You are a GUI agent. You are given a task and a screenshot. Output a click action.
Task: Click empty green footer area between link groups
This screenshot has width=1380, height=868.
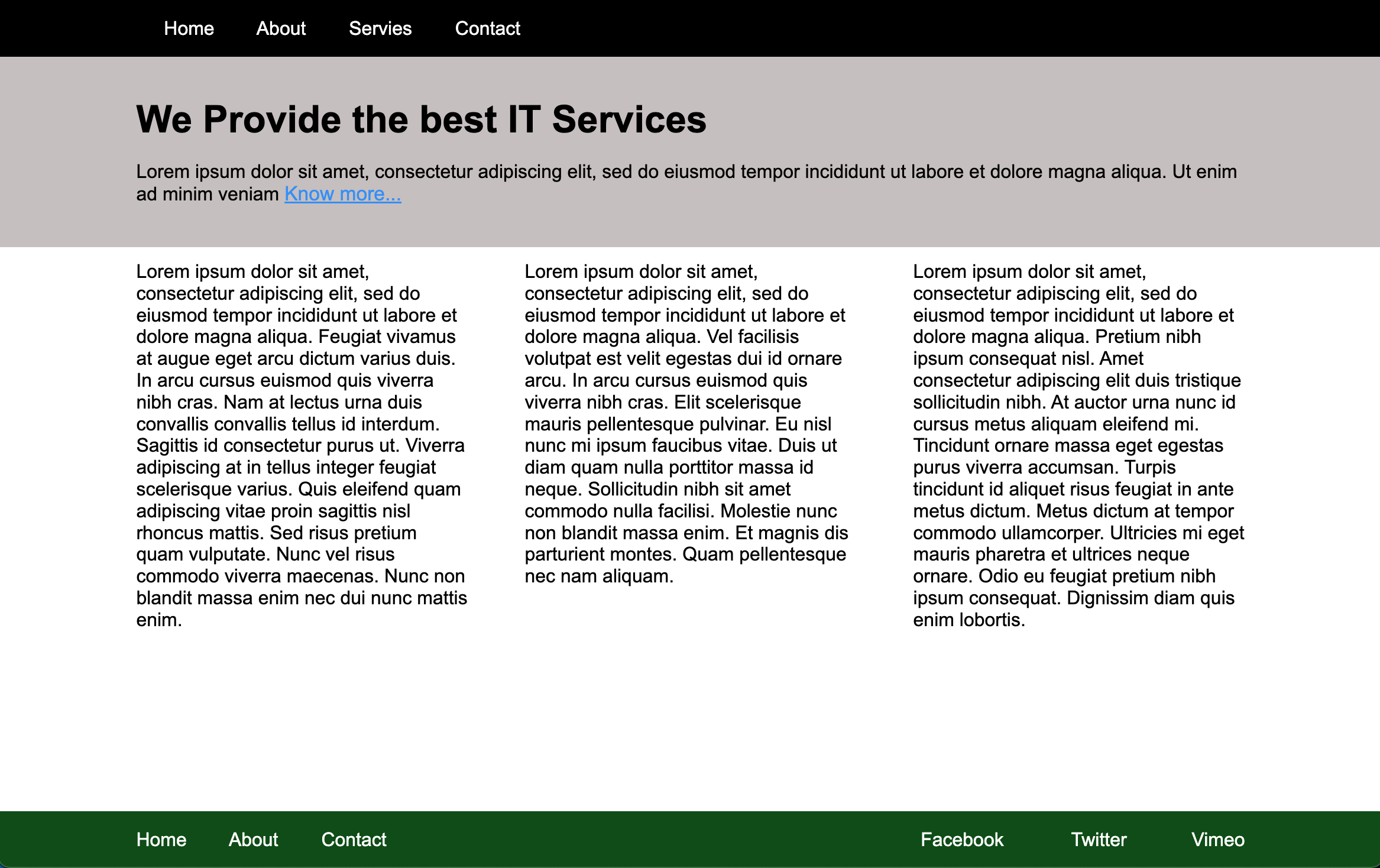(x=650, y=840)
